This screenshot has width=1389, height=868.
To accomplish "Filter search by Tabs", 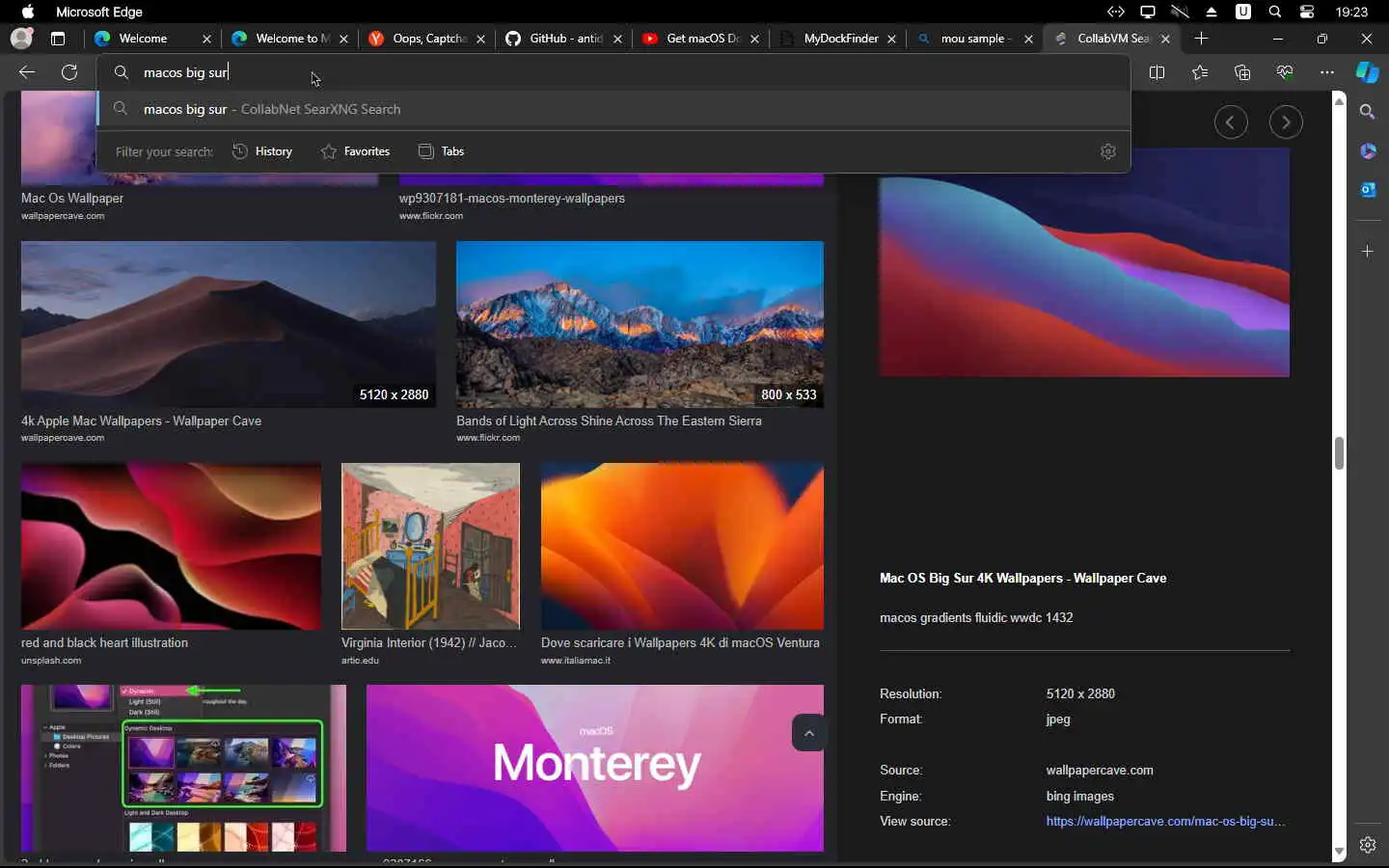I will tap(441, 151).
